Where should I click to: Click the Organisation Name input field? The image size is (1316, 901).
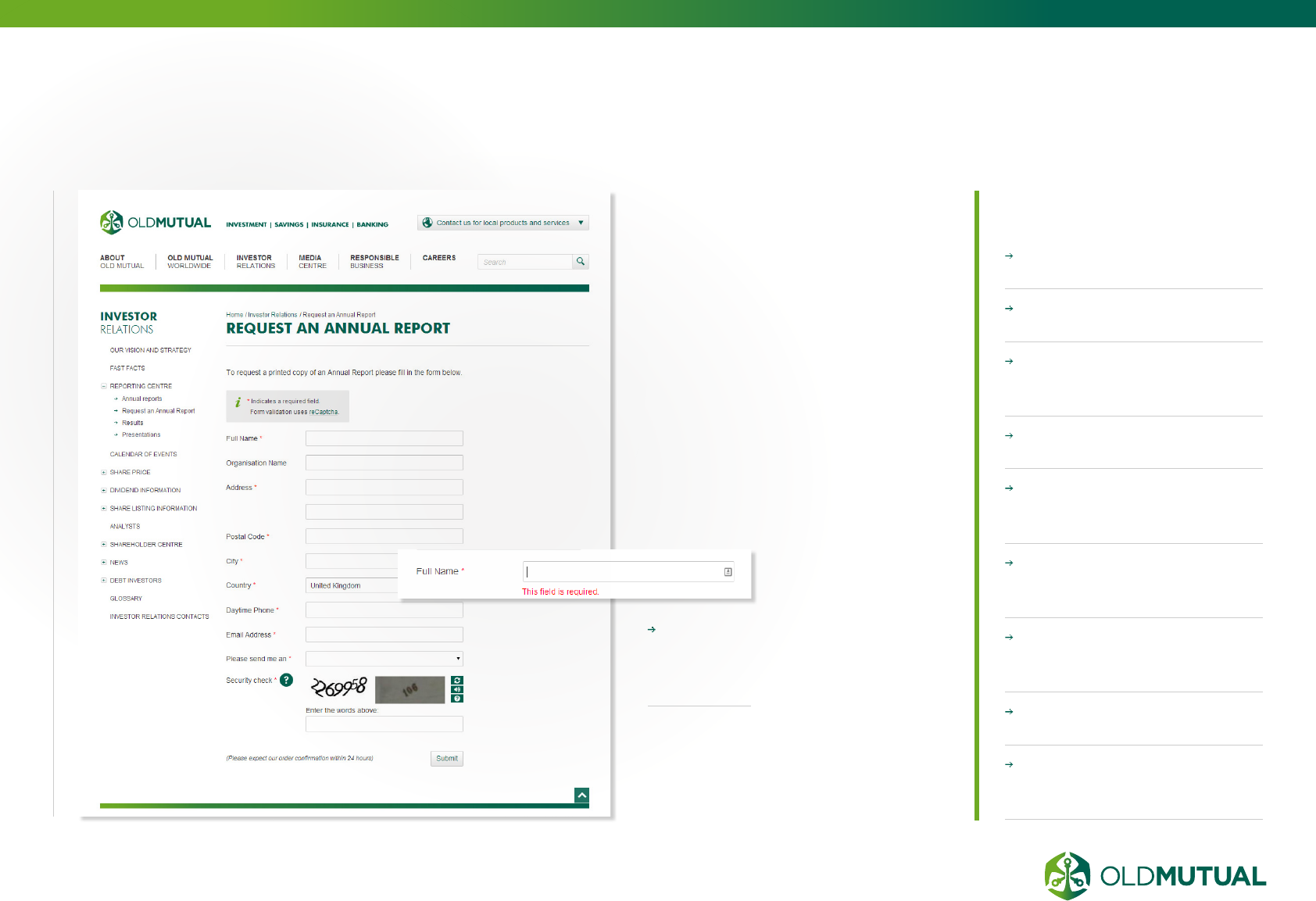click(384, 463)
